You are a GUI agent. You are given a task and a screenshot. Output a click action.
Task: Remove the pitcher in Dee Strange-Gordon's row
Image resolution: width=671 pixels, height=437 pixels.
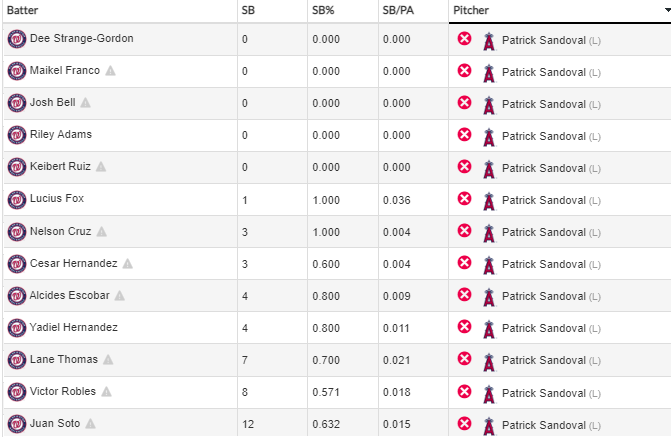point(464,39)
